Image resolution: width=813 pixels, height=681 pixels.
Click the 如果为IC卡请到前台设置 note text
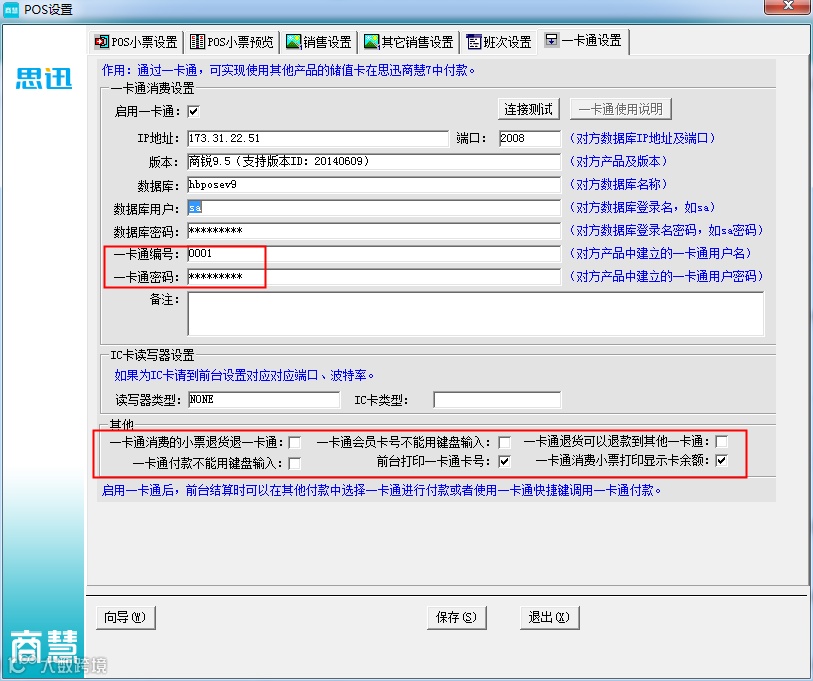pos(244,375)
